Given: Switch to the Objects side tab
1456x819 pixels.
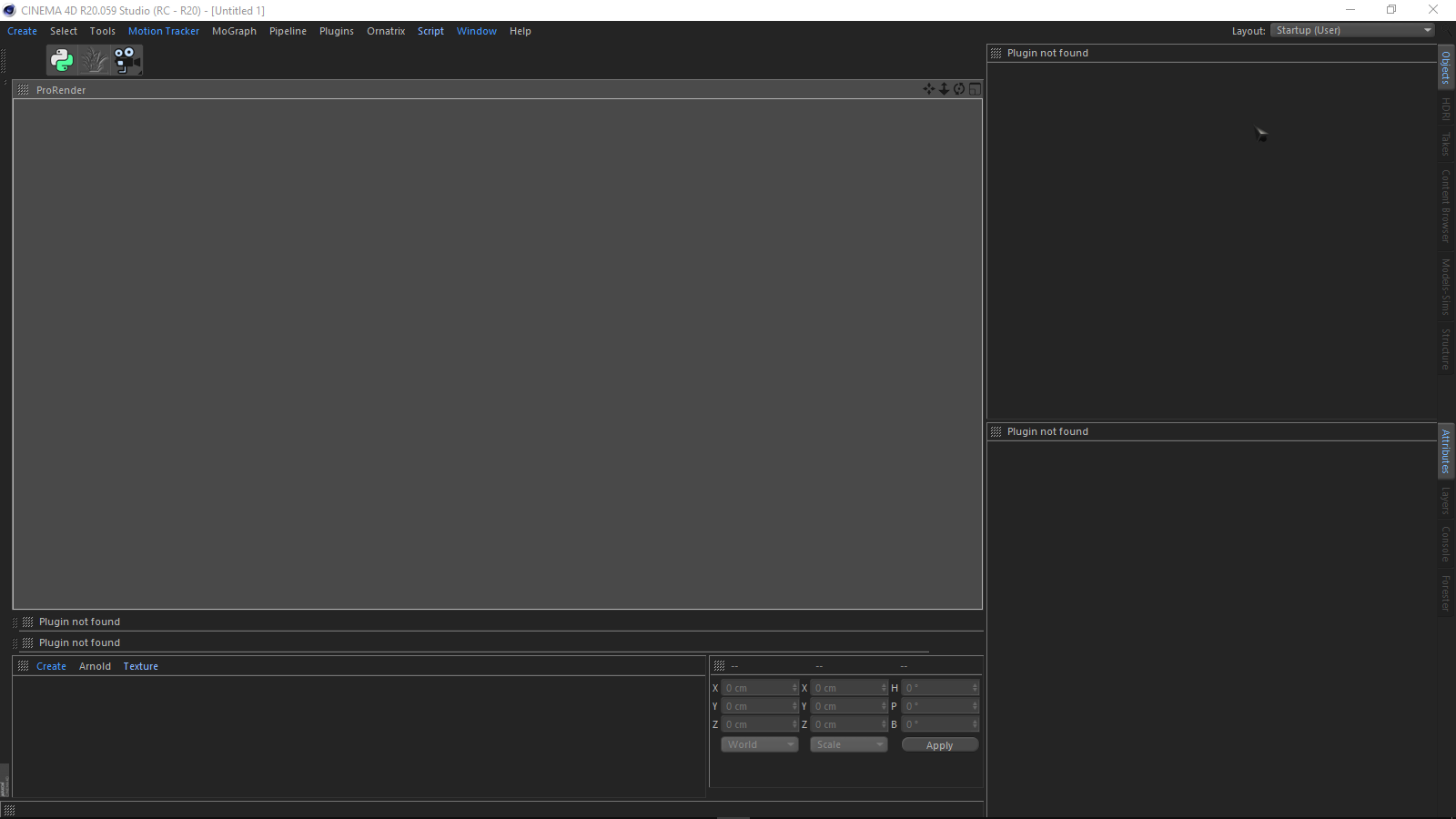Looking at the screenshot, I should point(1446,67).
